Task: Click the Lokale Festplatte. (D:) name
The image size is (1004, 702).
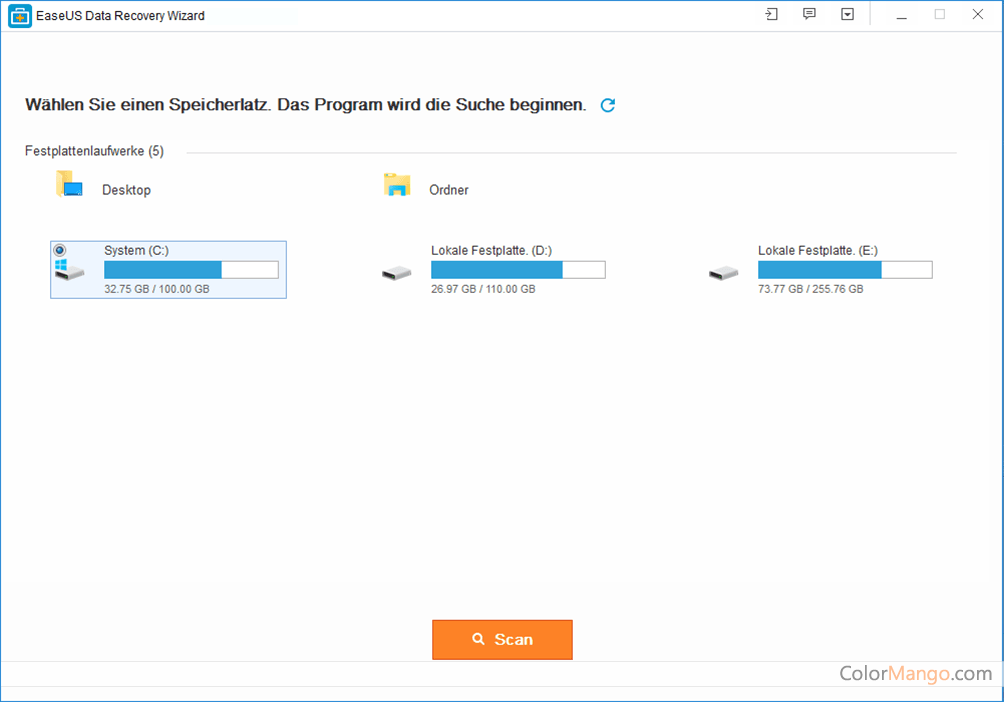Action: tap(491, 250)
